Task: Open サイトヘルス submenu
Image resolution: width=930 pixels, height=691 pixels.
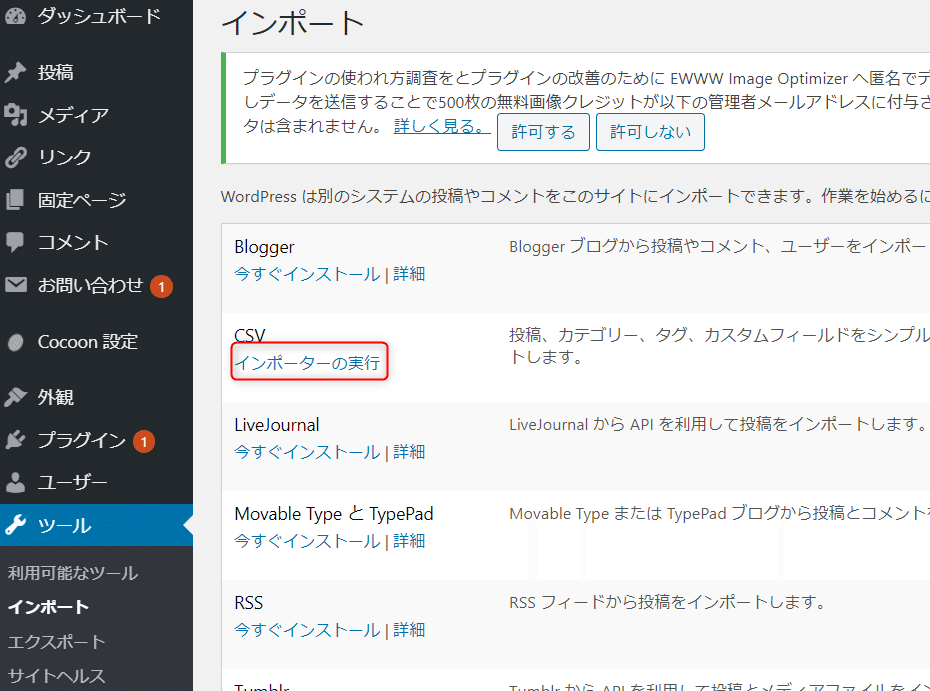Action: [x=56, y=676]
